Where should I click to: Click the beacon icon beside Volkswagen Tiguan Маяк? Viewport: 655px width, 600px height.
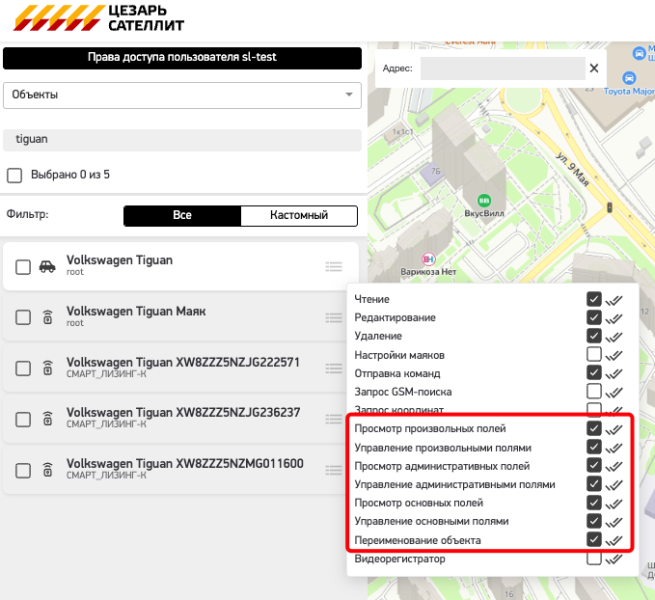[46, 318]
